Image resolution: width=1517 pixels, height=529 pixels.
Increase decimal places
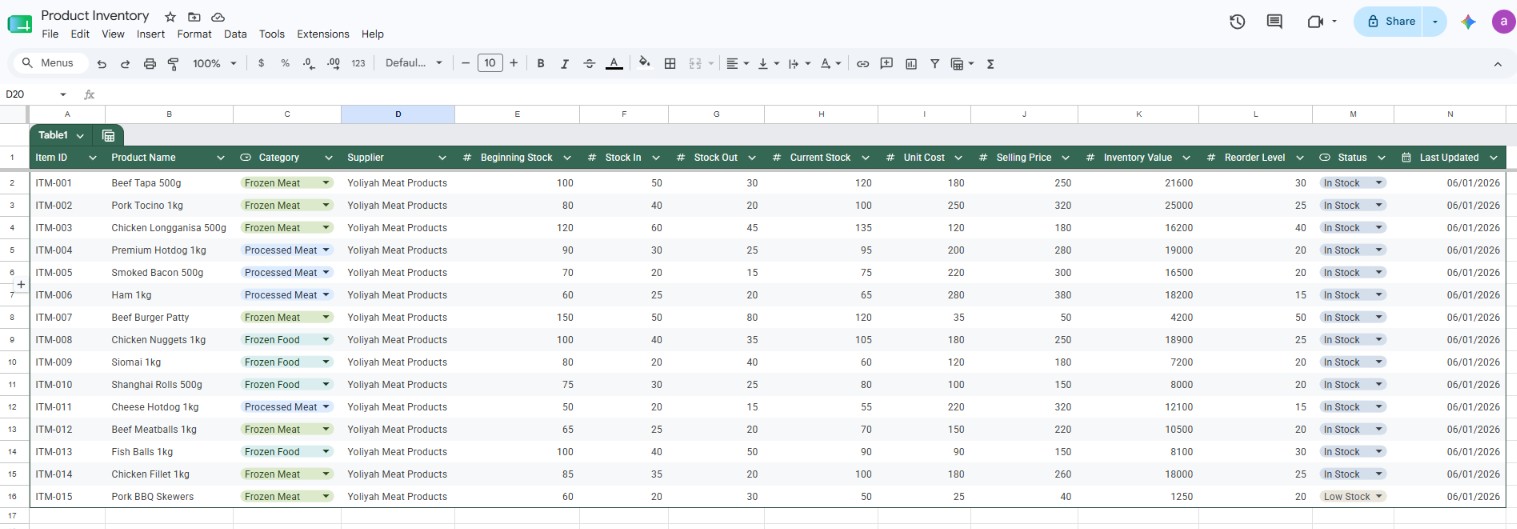point(334,63)
